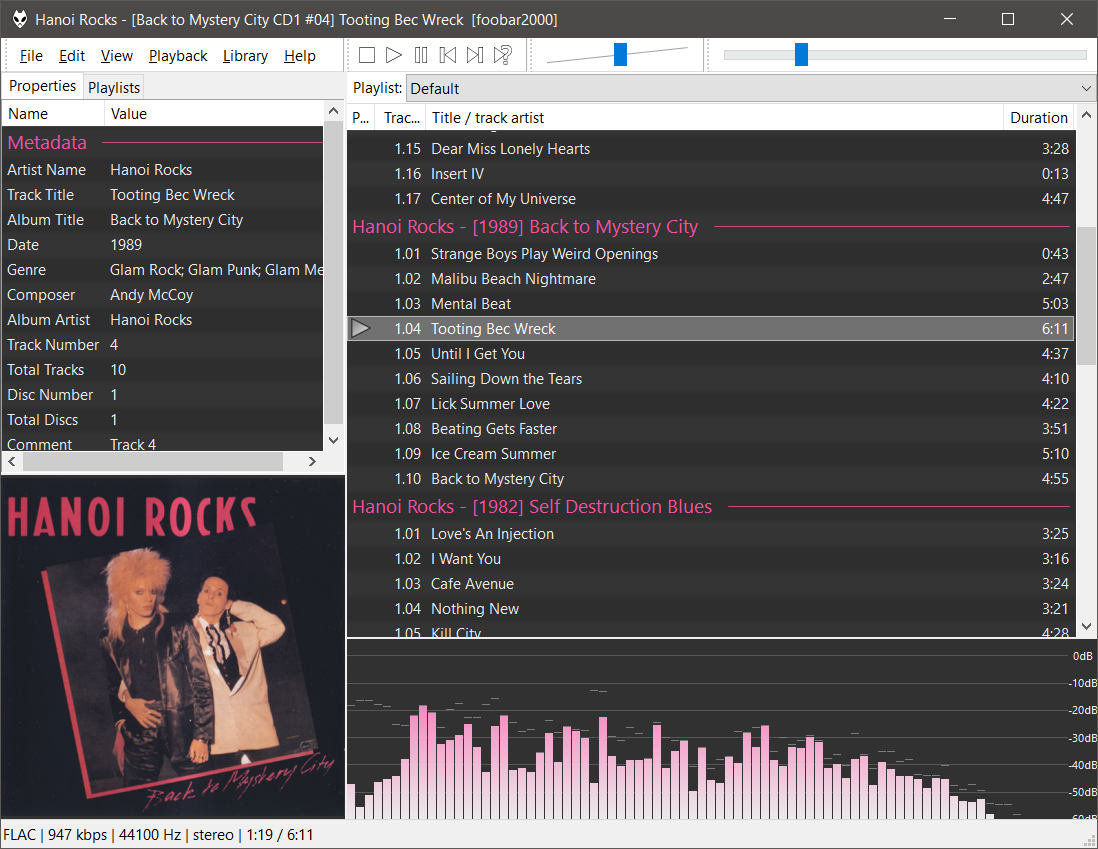
Task: Play a random track
Action: click(x=503, y=56)
